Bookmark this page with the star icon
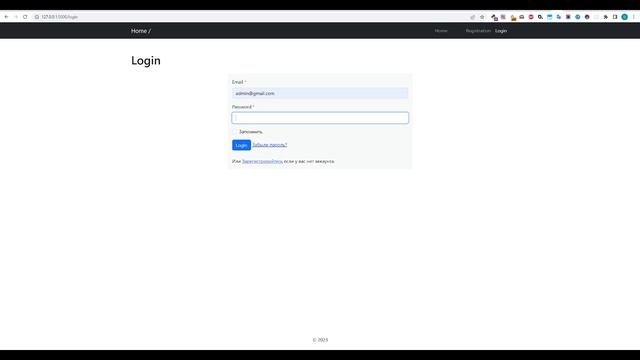 pos(482,17)
